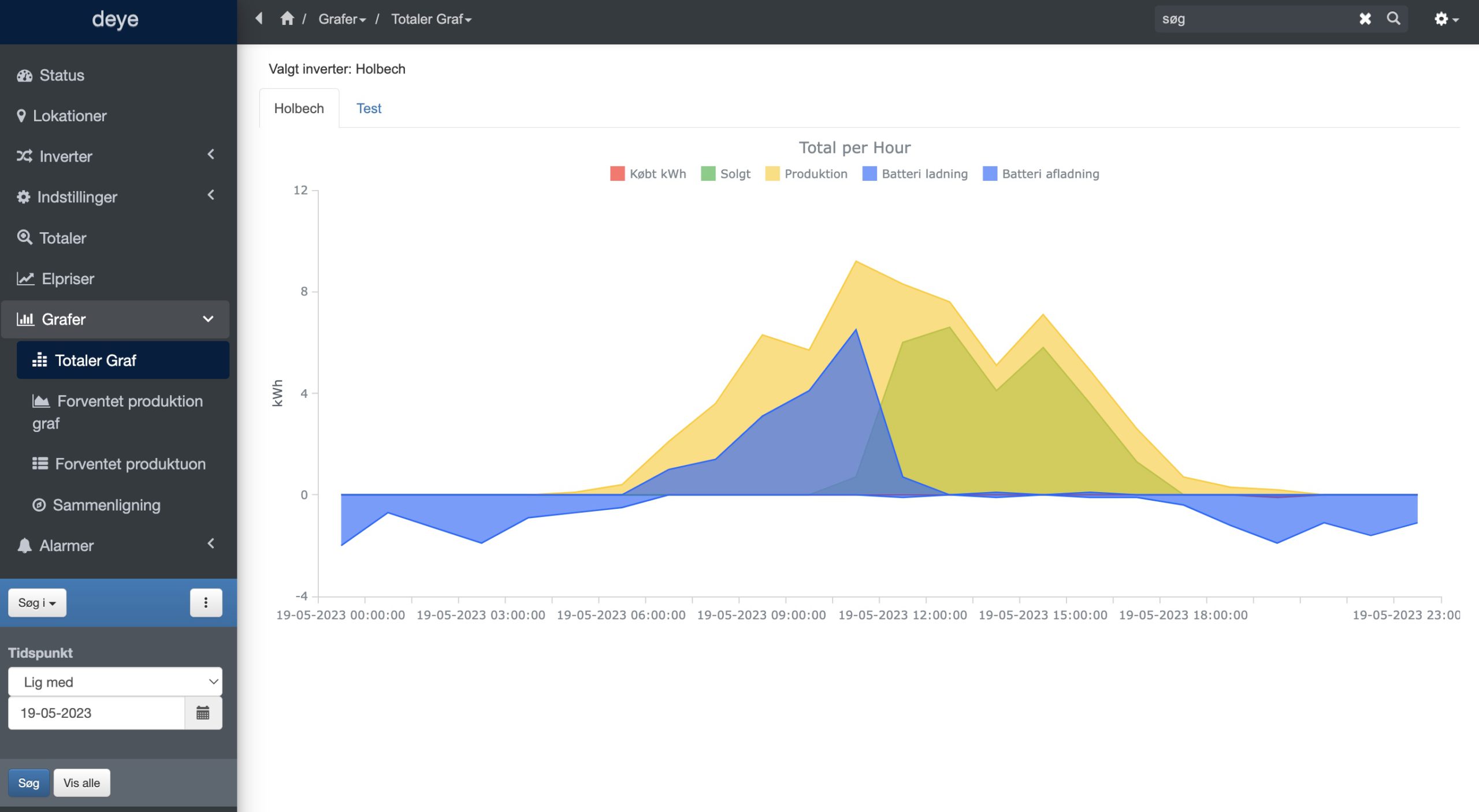Click the yellow Produktion legend swatch
This screenshot has height=812, width=1479.
pos(772,174)
